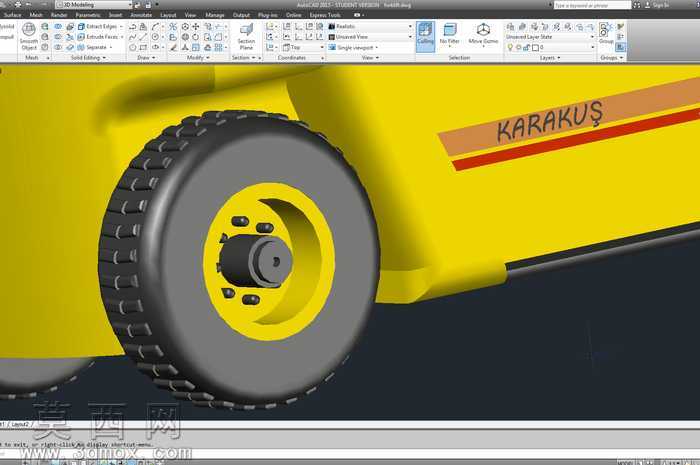Viewport: 700px width, 465px height.
Task: Switch to the Parametric ribbon tab
Action: [x=88, y=15]
